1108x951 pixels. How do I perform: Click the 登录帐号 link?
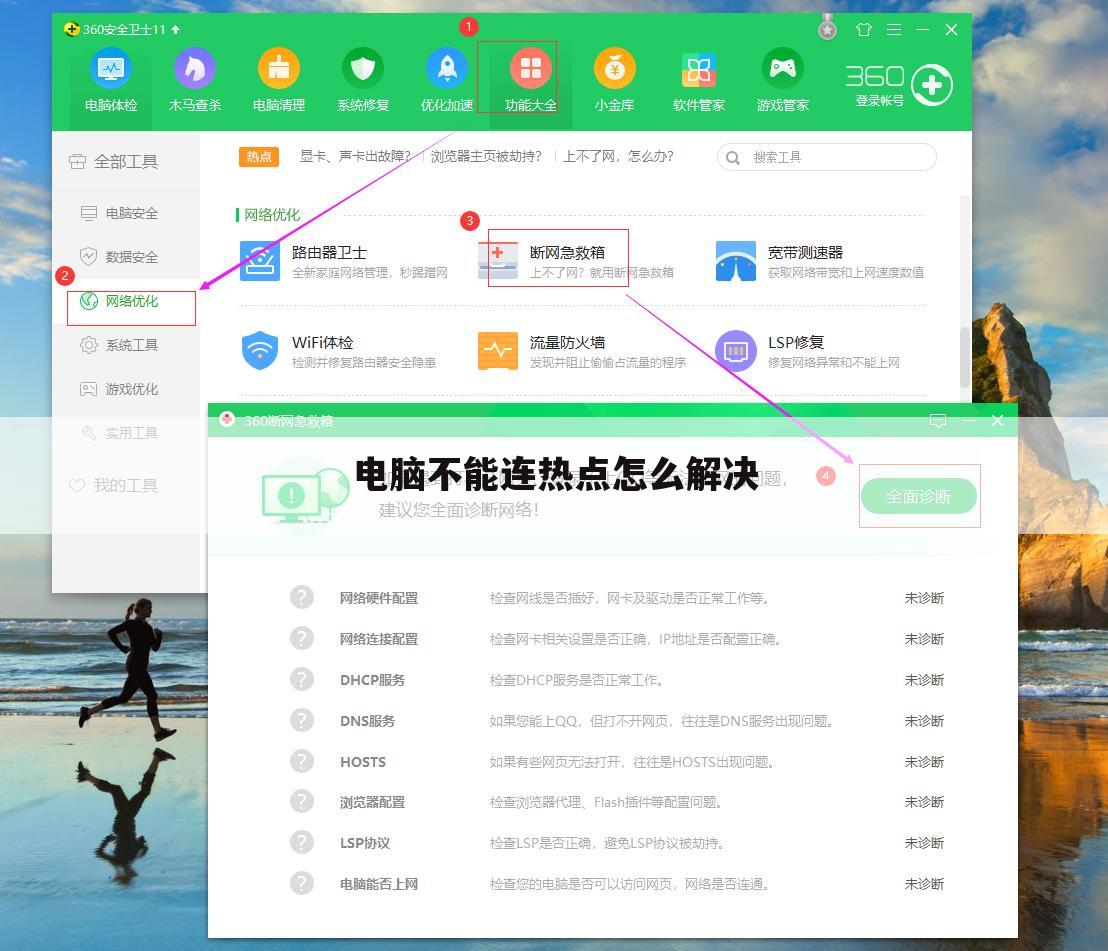tap(879, 101)
